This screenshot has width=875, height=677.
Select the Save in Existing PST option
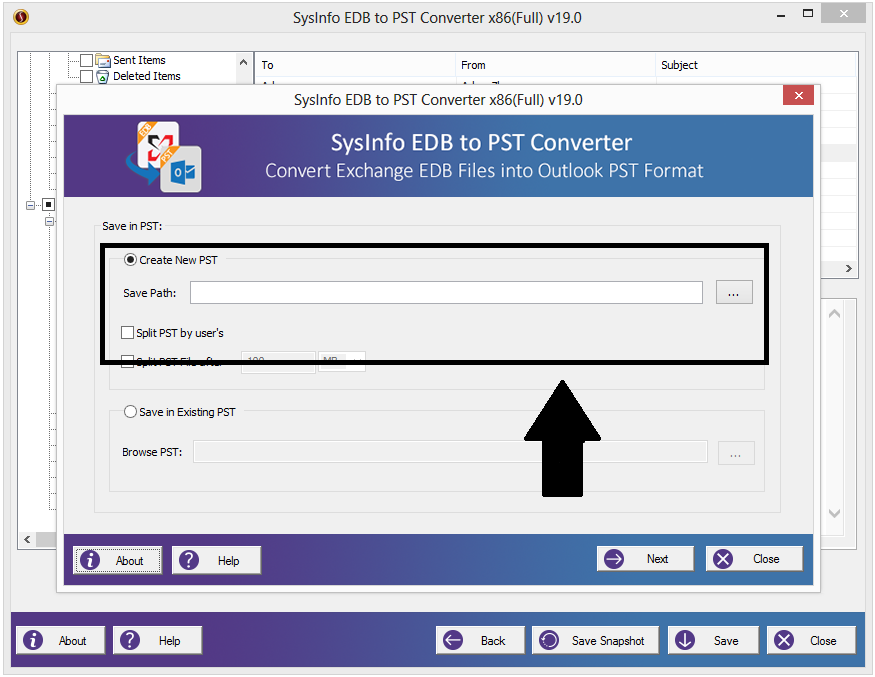130,412
